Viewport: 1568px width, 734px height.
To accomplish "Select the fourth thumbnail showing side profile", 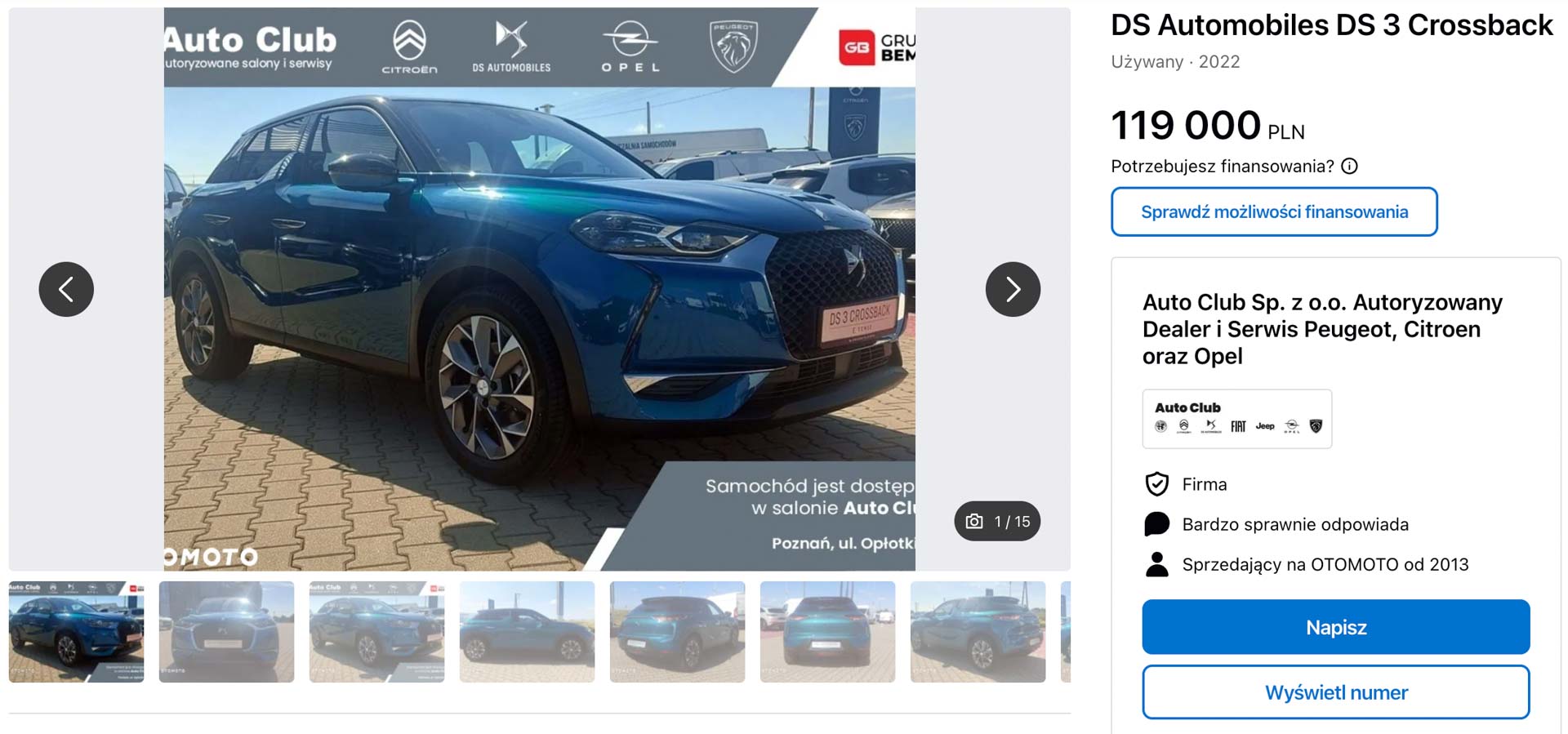I will [527, 632].
